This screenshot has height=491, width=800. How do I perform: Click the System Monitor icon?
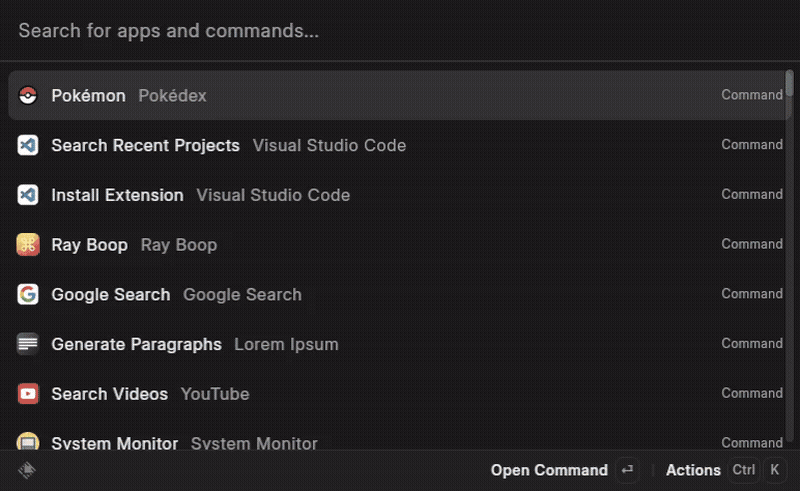28,441
